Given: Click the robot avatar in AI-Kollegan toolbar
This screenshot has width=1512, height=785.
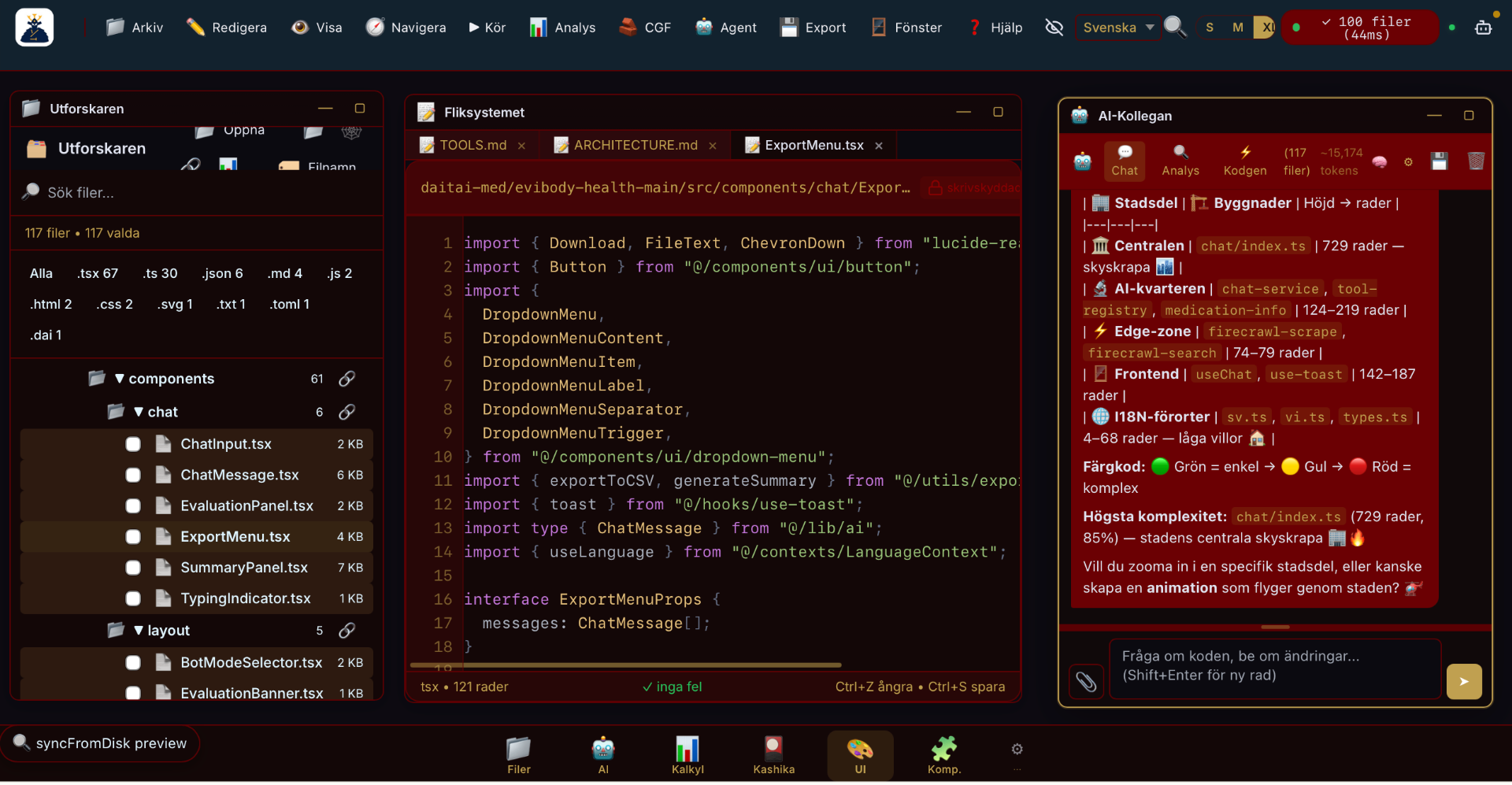Looking at the screenshot, I should [x=1083, y=161].
